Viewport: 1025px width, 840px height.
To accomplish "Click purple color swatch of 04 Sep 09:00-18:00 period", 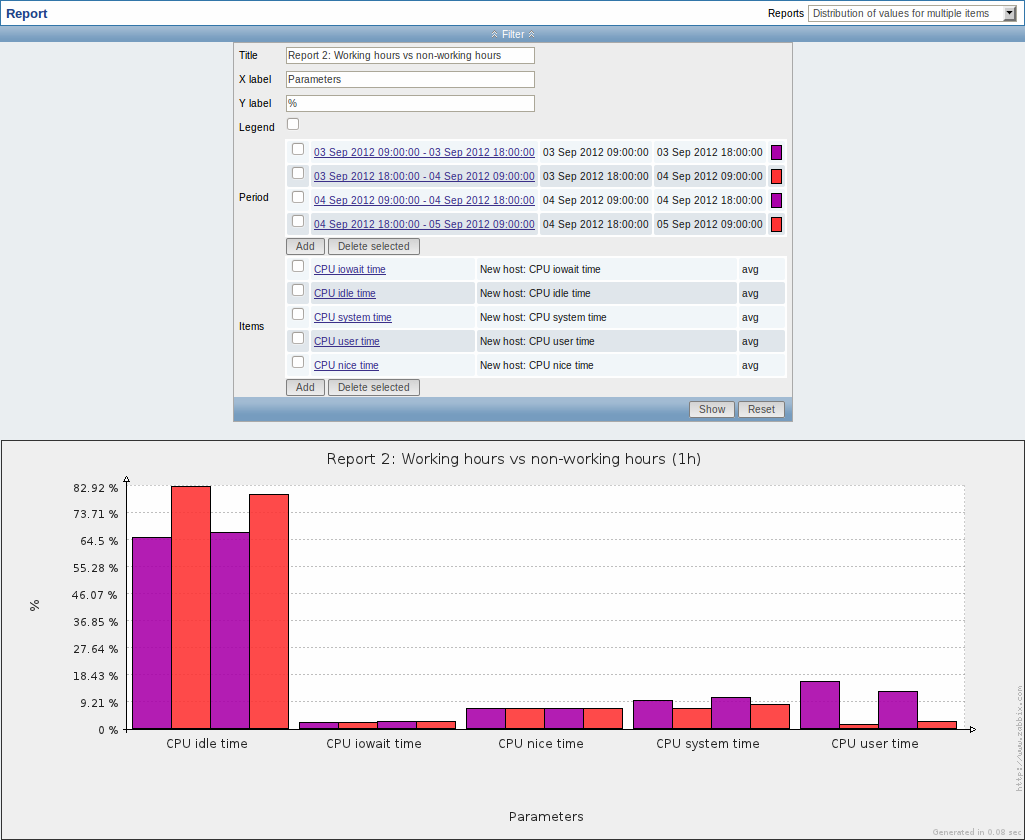I will coord(777,200).
